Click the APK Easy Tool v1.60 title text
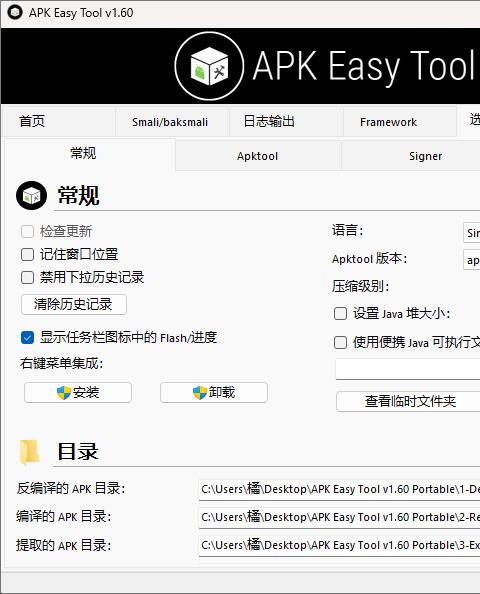 coord(81,13)
